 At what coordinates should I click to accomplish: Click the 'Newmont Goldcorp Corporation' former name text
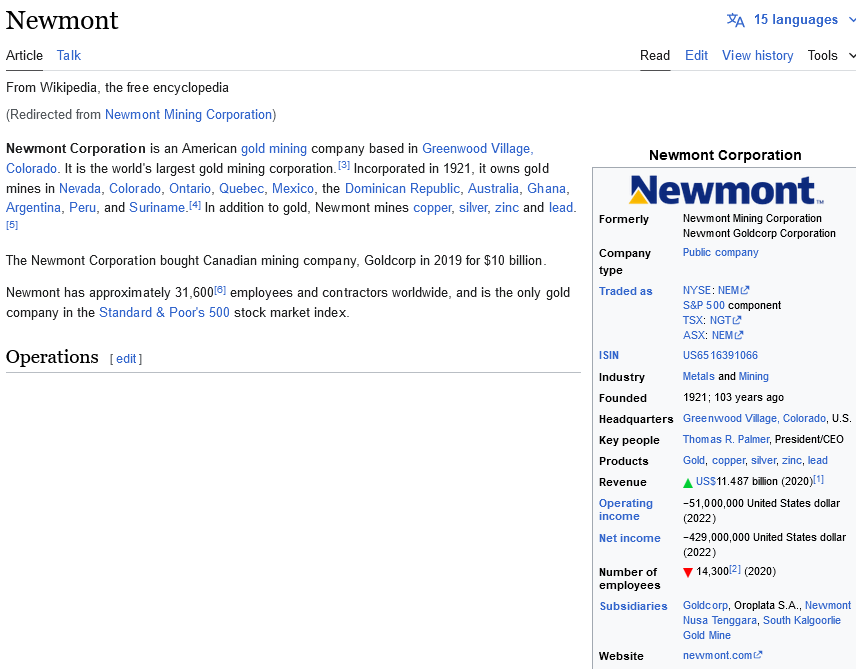759,233
